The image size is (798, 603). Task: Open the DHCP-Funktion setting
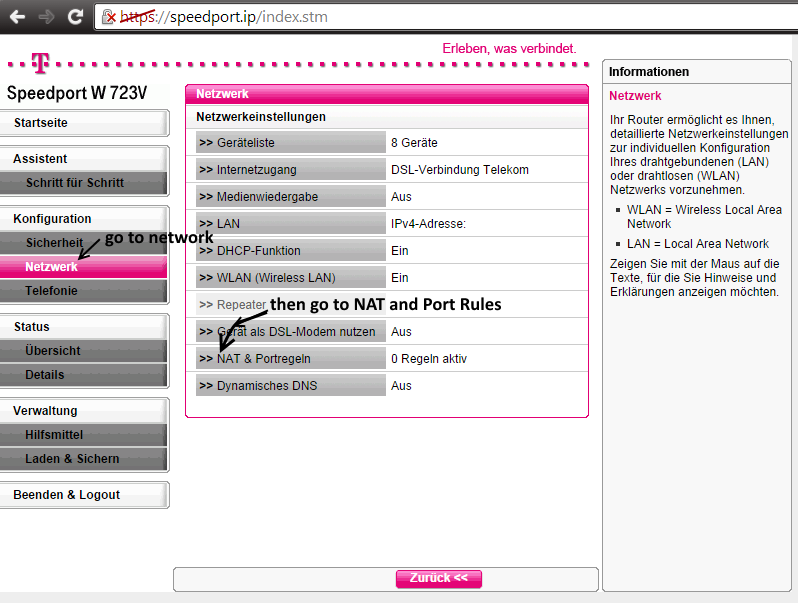pyautogui.click(x=291, y=250)
